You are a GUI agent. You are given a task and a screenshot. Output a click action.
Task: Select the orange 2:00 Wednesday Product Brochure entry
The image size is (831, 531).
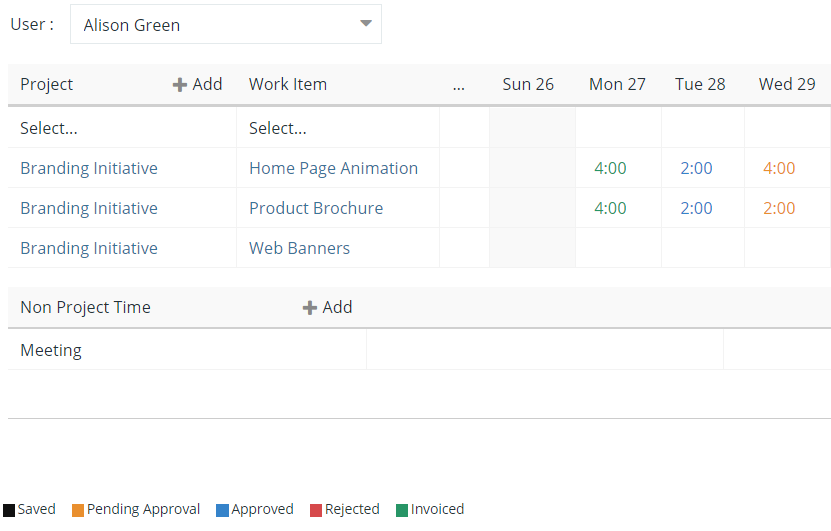(779, 208)
